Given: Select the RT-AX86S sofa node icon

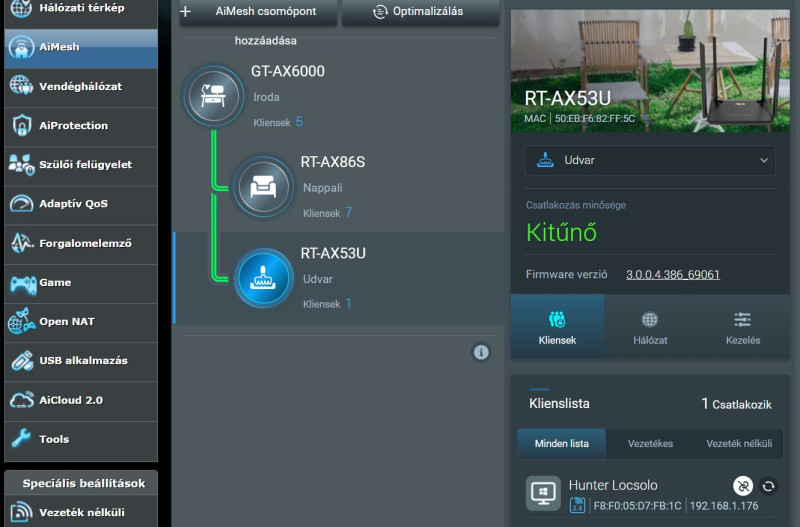Looking at the screenshot, I should coord(263,187).
